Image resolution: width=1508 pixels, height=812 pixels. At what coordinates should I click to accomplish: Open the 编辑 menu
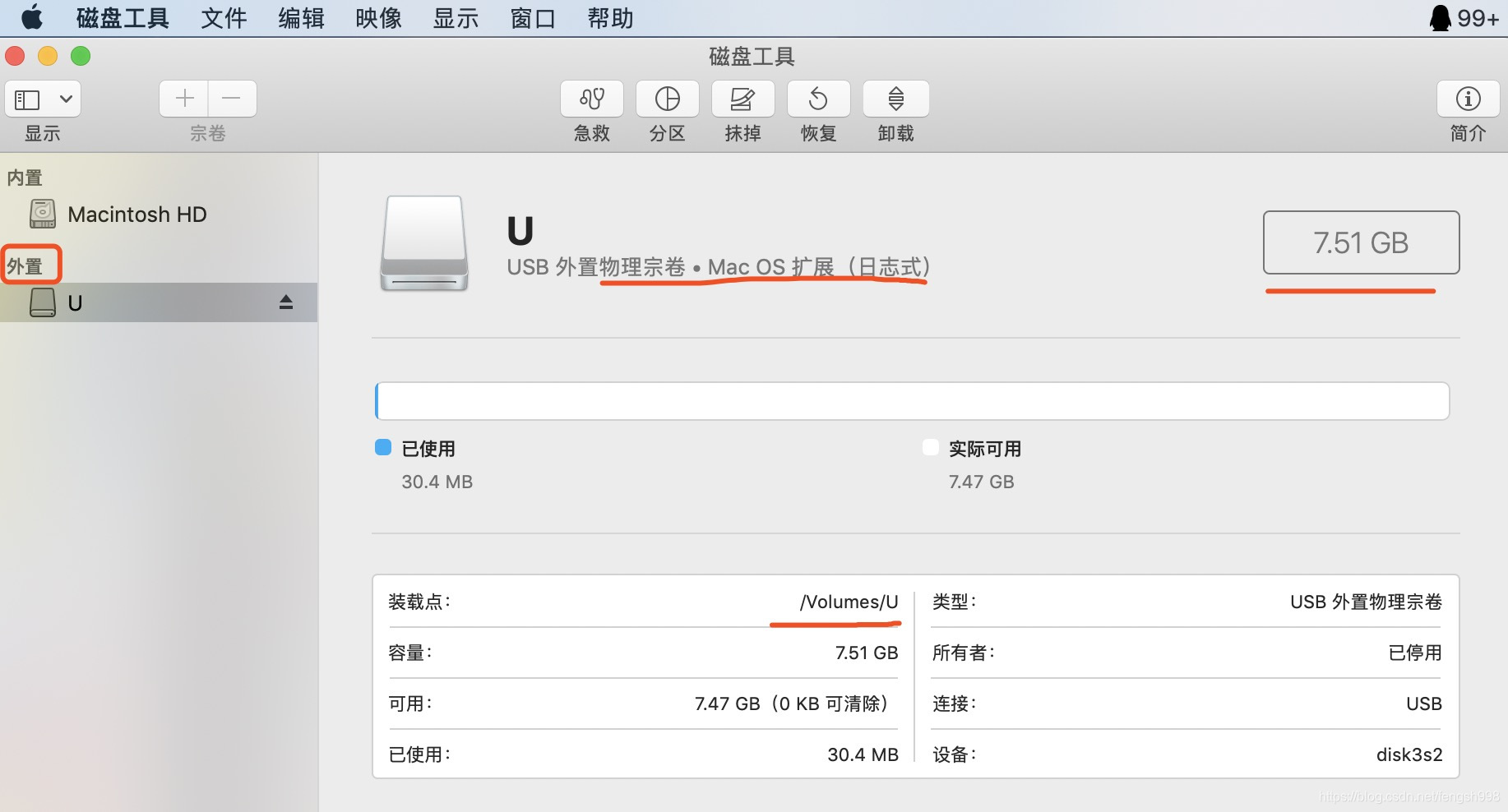[301, 18]
